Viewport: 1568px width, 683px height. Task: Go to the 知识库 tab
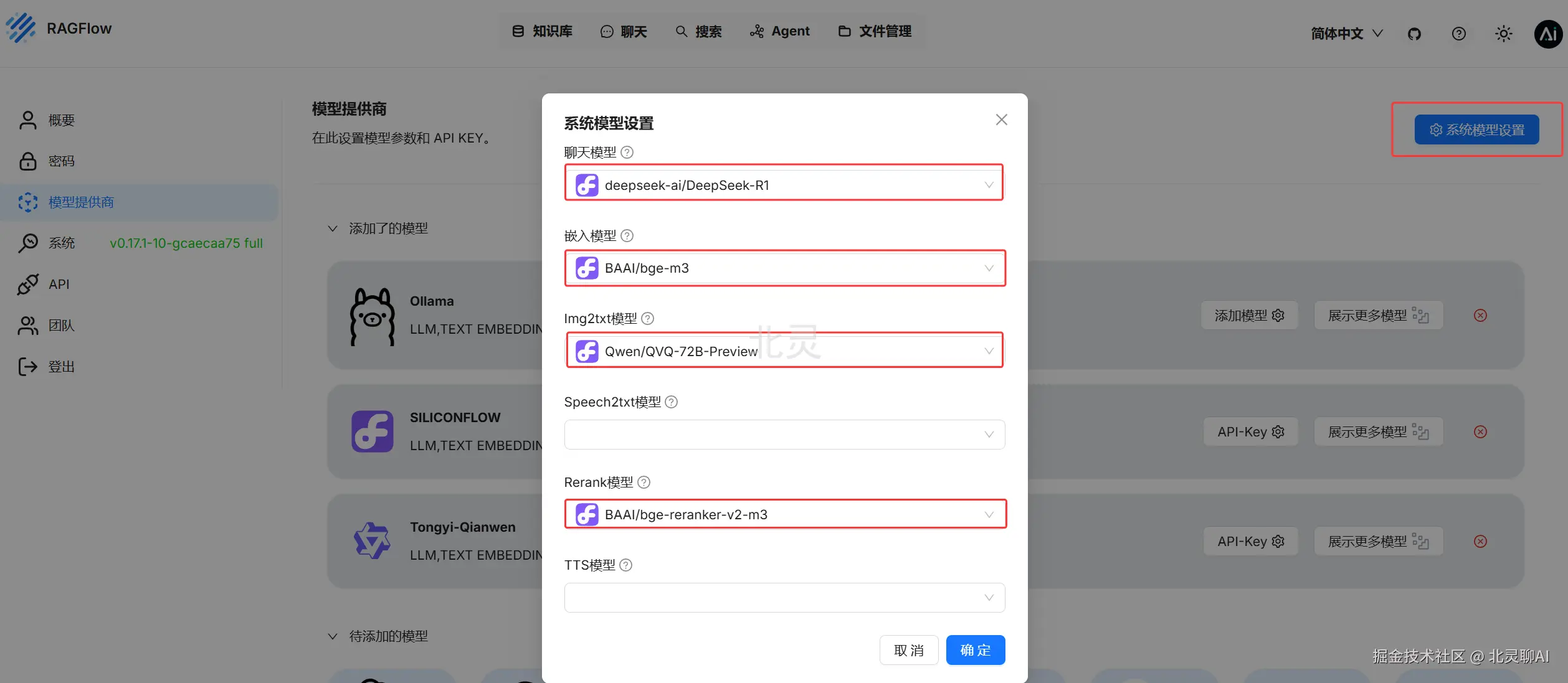click(x=542, y=31)
